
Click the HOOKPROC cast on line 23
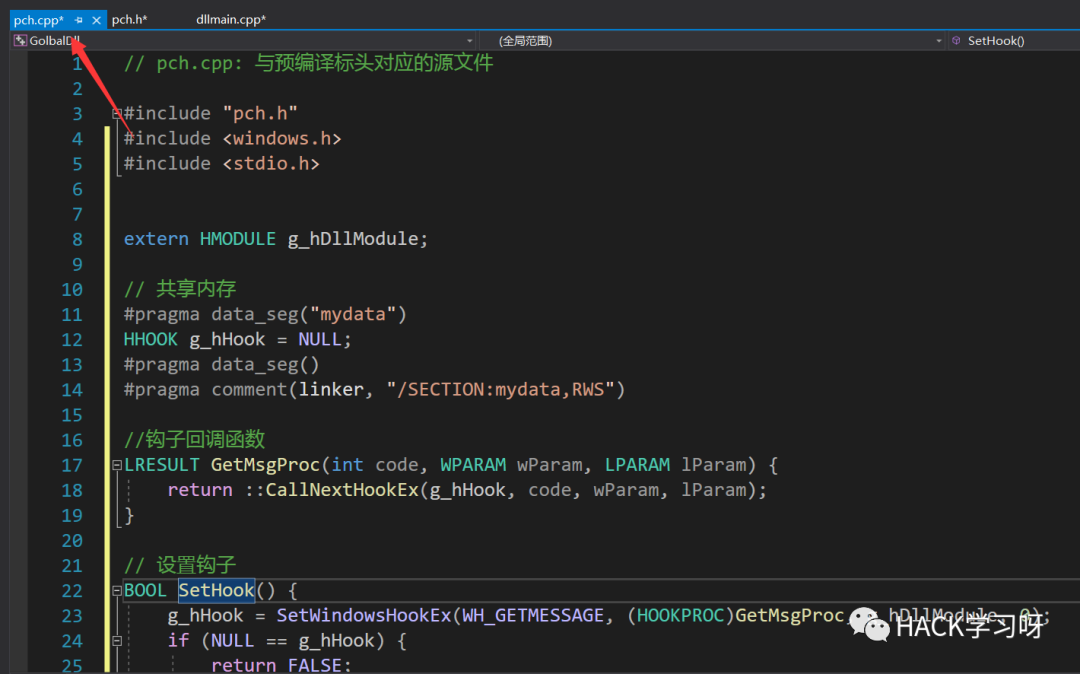681,615
